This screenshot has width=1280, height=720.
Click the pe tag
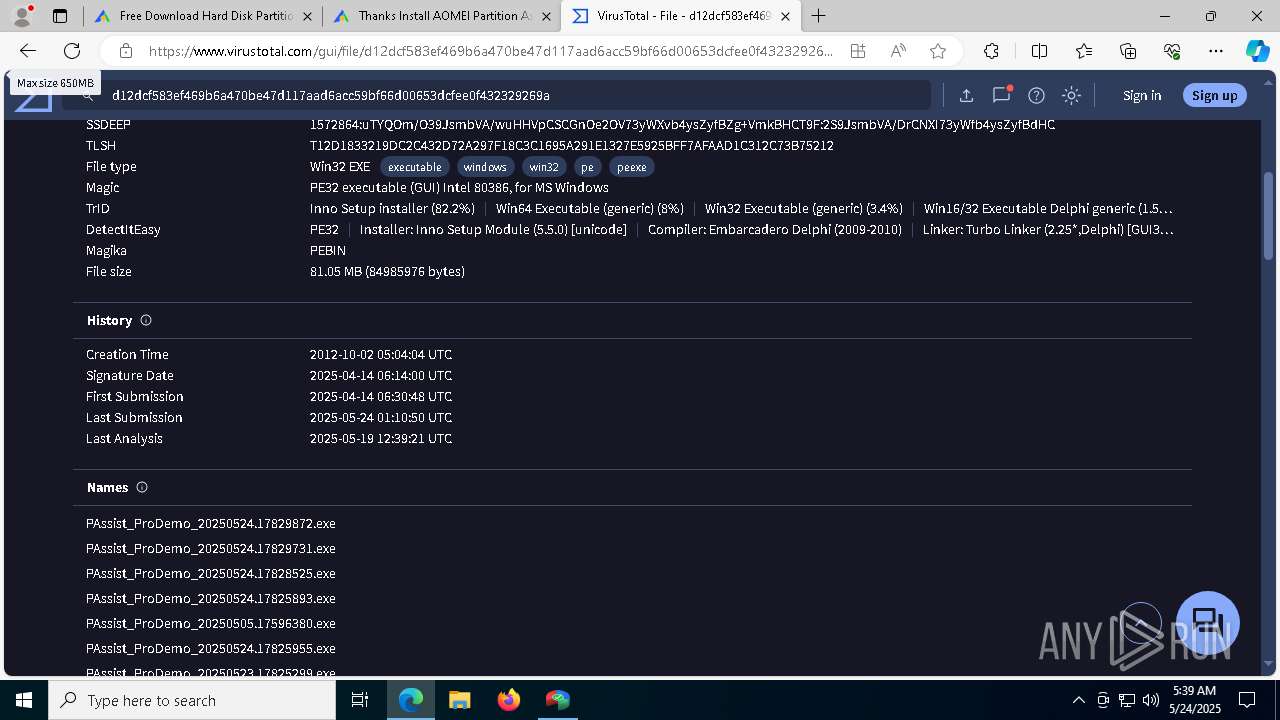click(587, 167)
